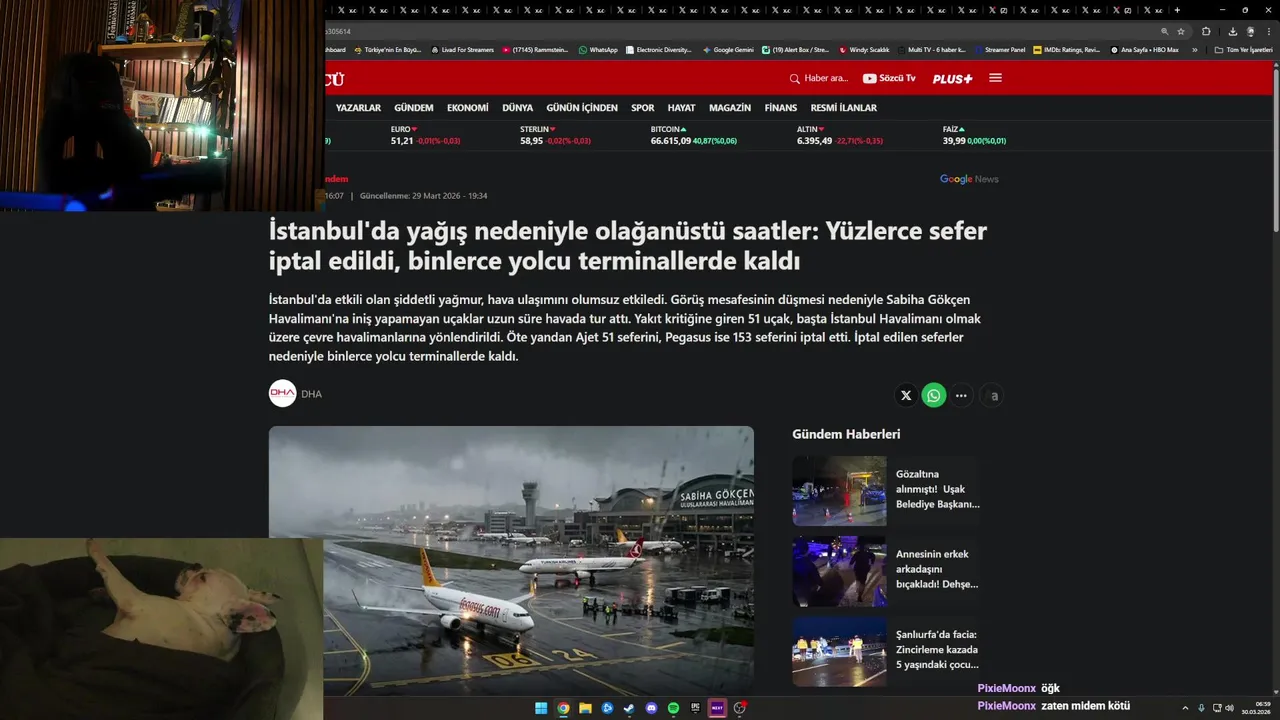Open 'Gözaltına alınmıştı! Uşak' news thumbnail

(x=839, y=491)
